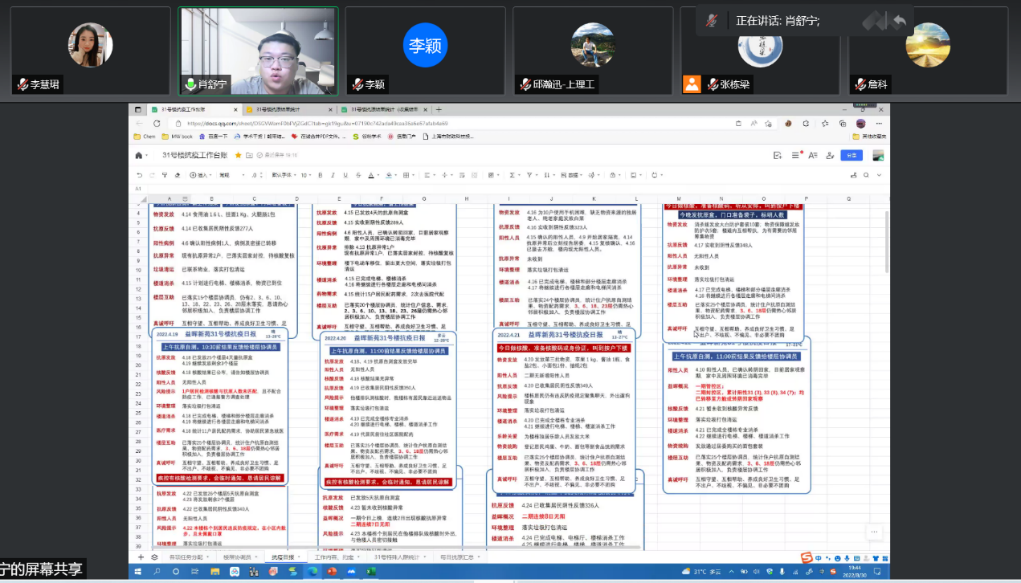Screen dimensions: 1021x583
Task: Click the browser profile avatar
Action: (x=861, y=123)
